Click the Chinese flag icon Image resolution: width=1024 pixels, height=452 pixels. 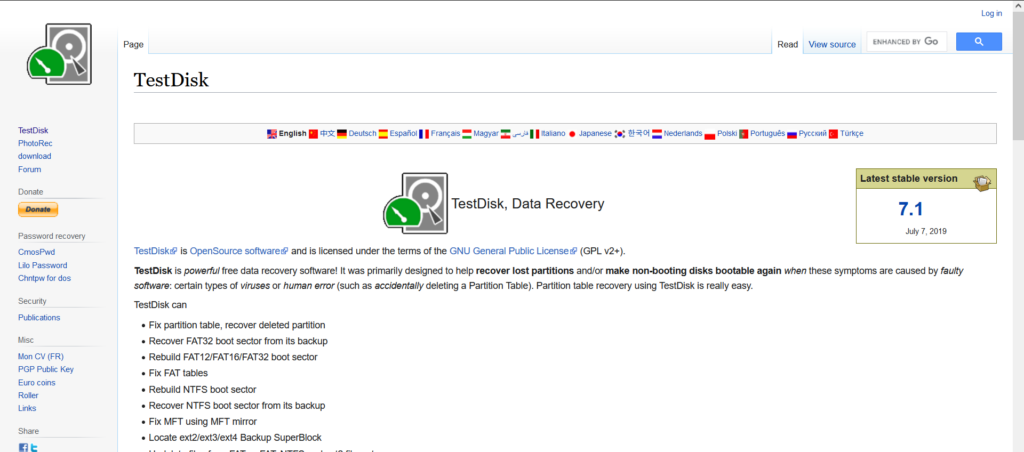tap(313, 134)
